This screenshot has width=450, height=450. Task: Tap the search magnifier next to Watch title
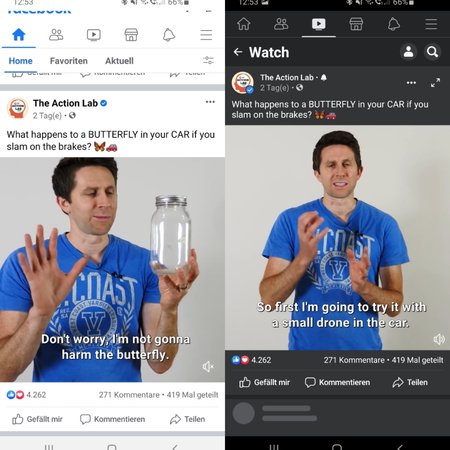tap(432, 52)
